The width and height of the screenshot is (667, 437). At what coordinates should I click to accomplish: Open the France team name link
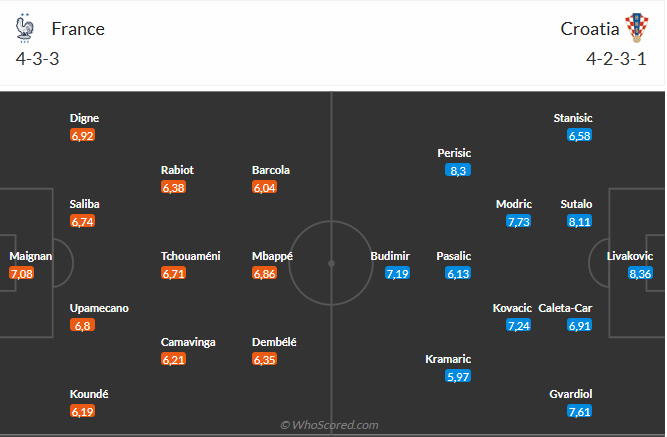click(x=78, y=28)
